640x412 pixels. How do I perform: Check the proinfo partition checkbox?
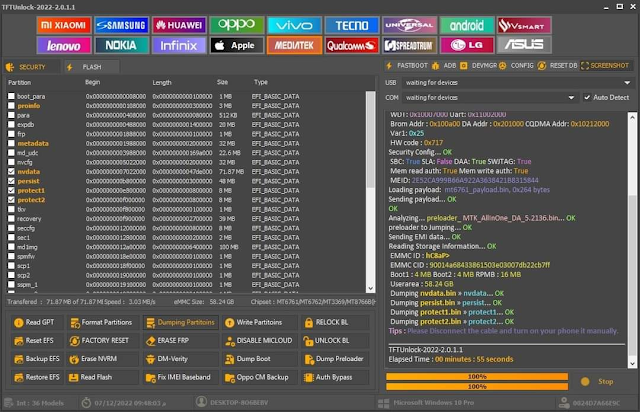[x=11, y=106]
